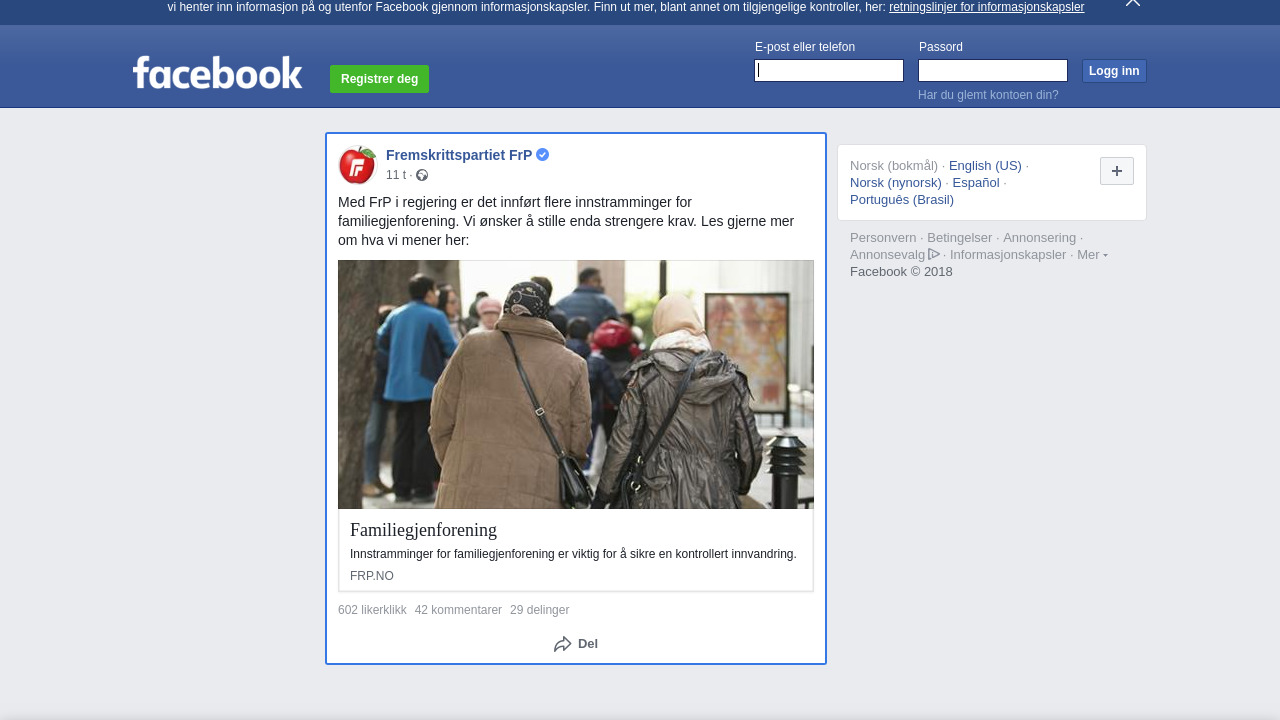Open Informasjonskapsler footer link
This screenshot has height=720, width=1280.
click(x=1008, y=255)
